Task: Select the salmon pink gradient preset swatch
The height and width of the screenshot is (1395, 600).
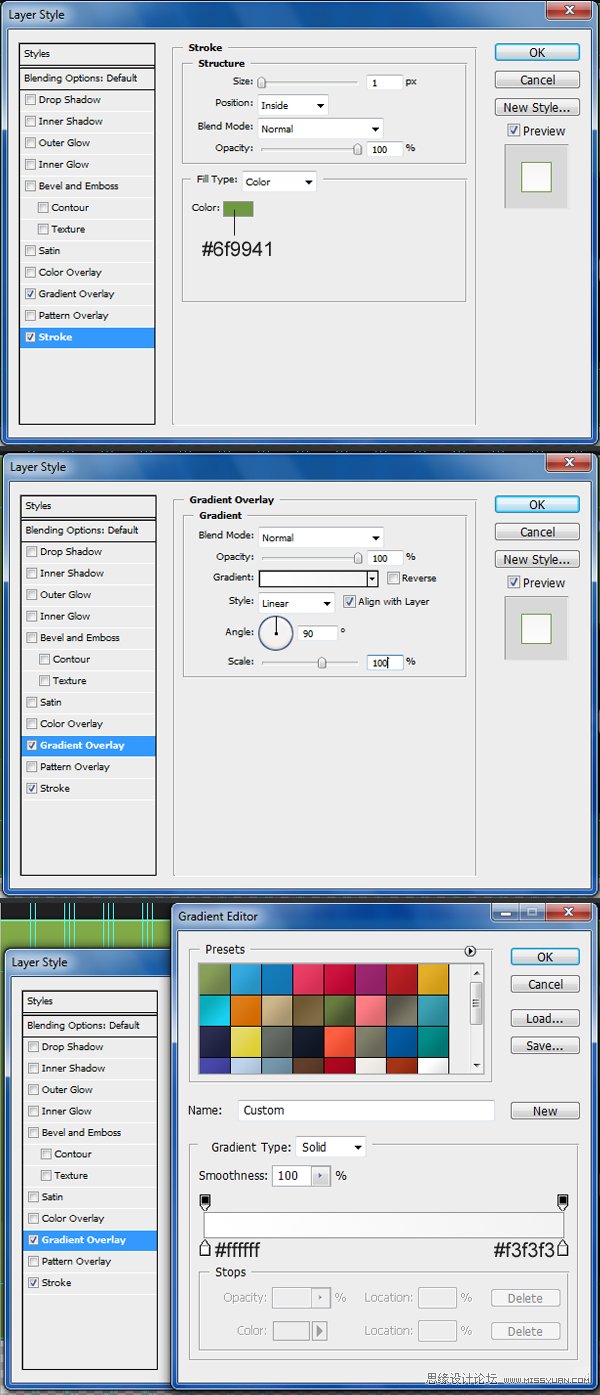Action: point(370,1010)
